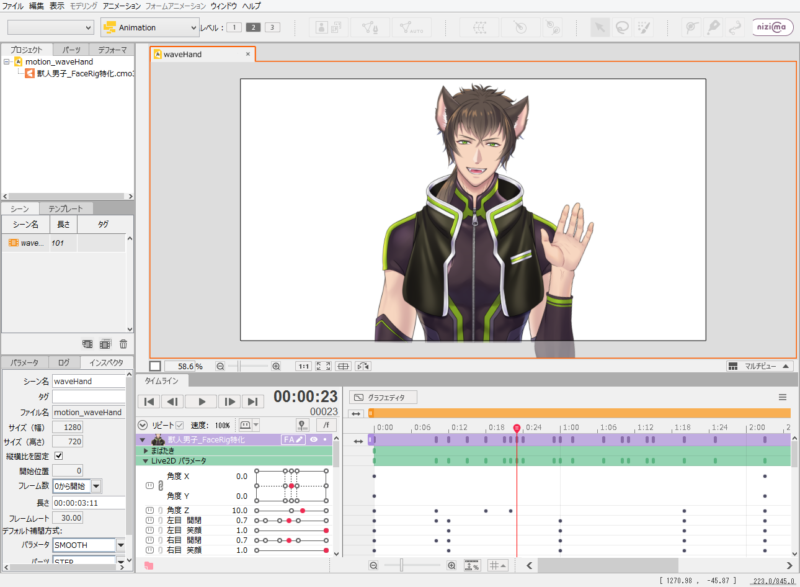This screenshot has width=800, height=587.
Task: Toggle keyframe icon for 左目 開閉
Action: (x=149, y=521)
